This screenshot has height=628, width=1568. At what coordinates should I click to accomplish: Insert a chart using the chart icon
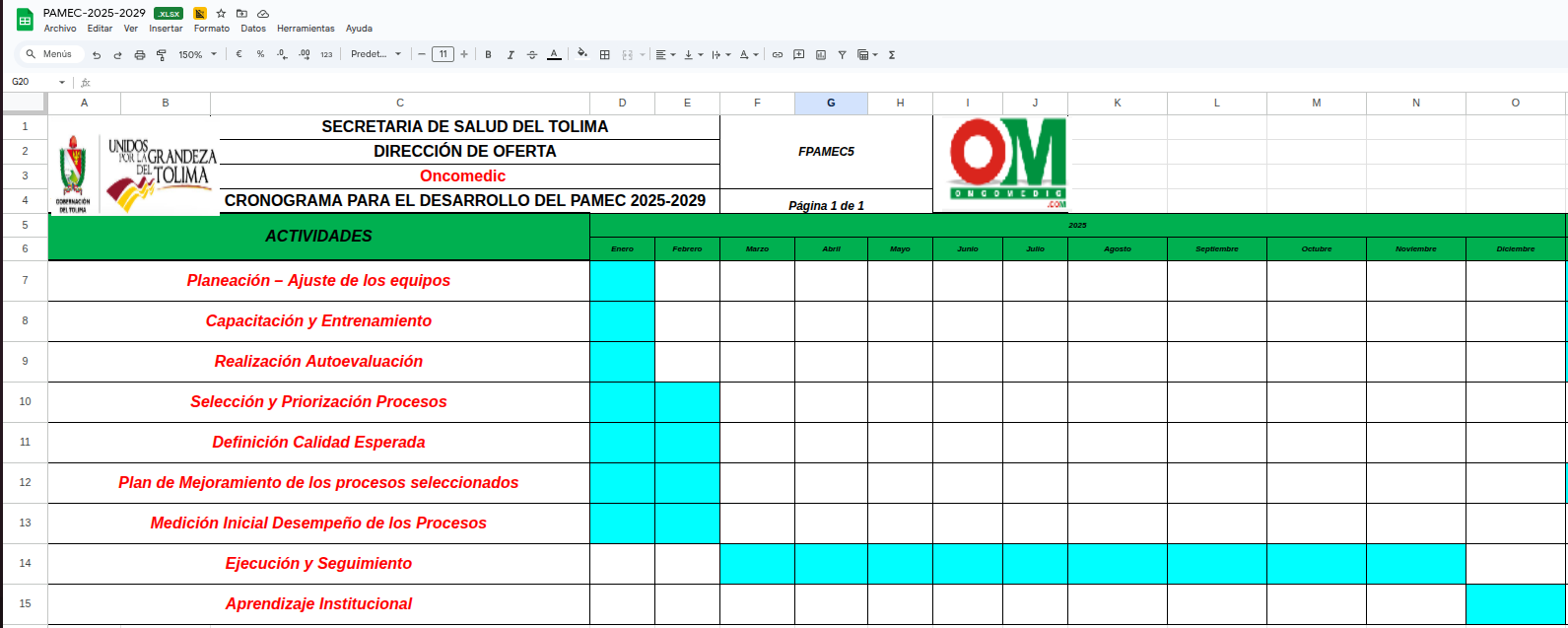click(821, 55)
